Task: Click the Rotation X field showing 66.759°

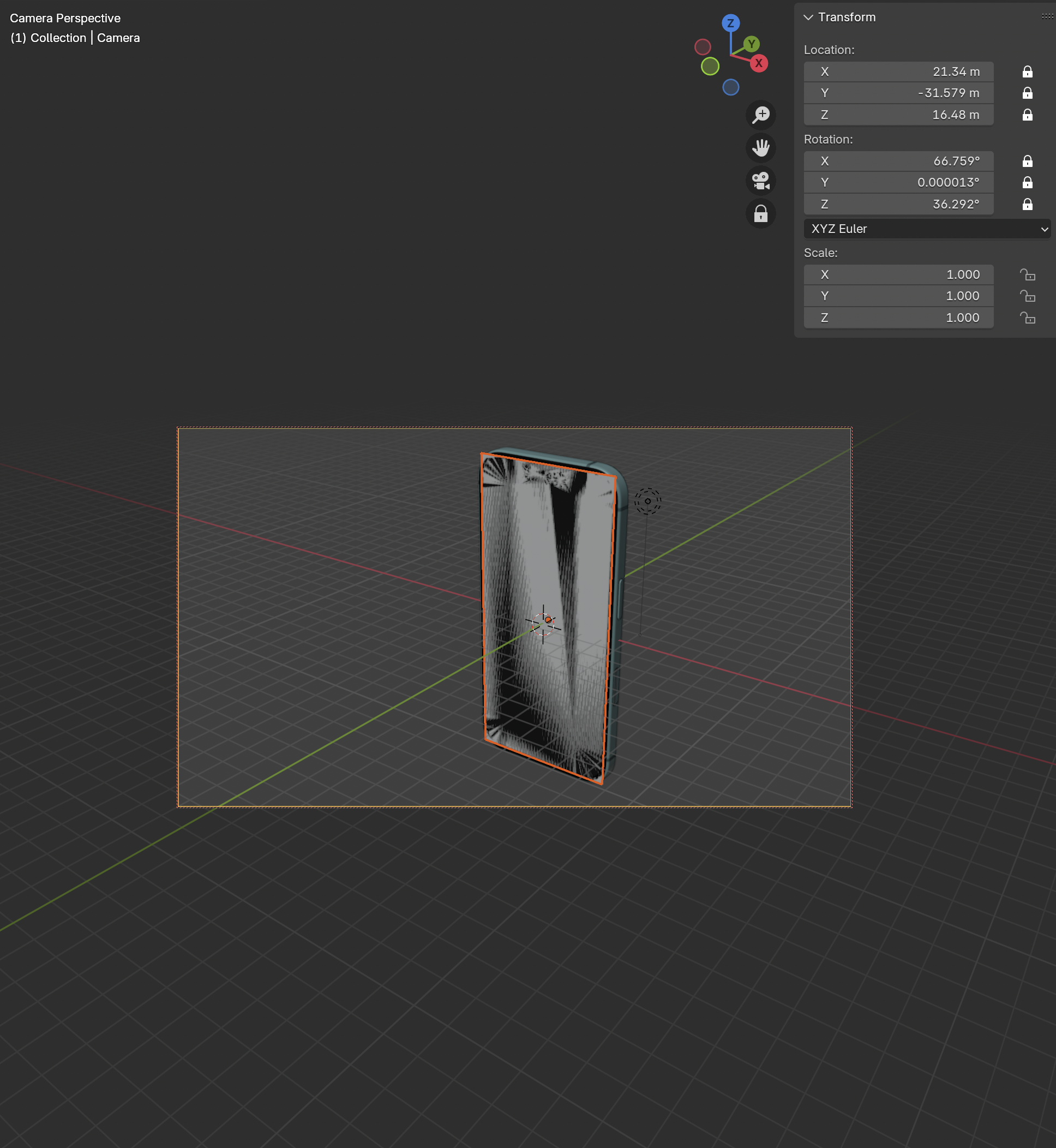Action: [898, 161]
